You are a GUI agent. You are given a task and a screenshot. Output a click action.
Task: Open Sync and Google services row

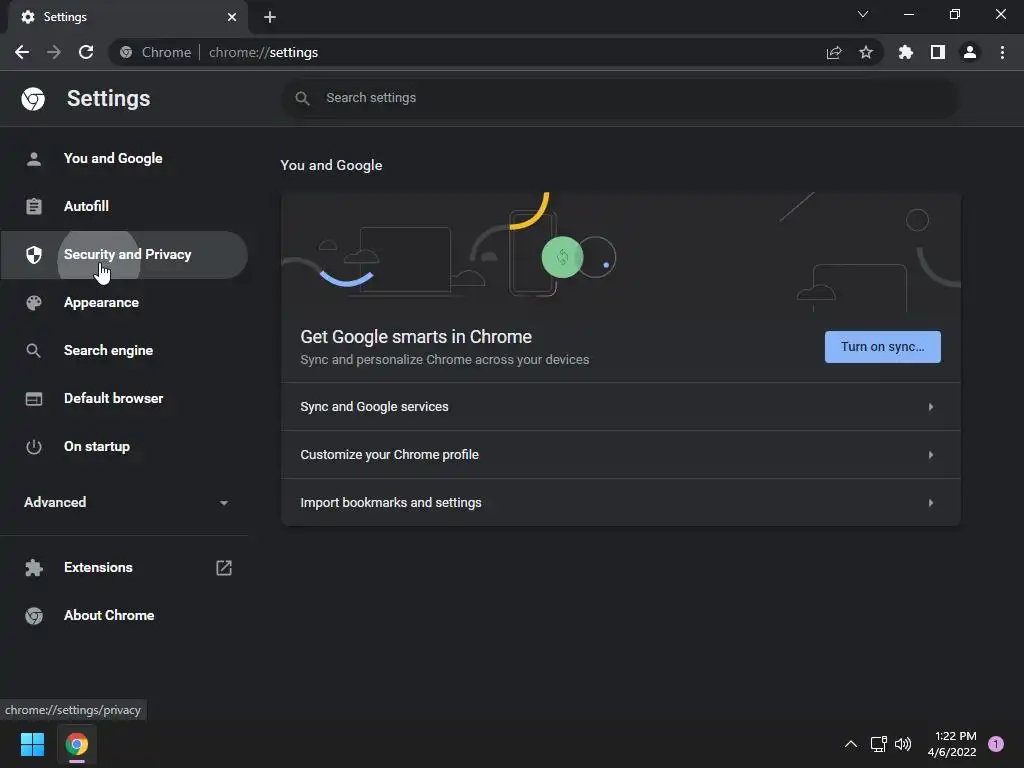(x=620, y=407)
